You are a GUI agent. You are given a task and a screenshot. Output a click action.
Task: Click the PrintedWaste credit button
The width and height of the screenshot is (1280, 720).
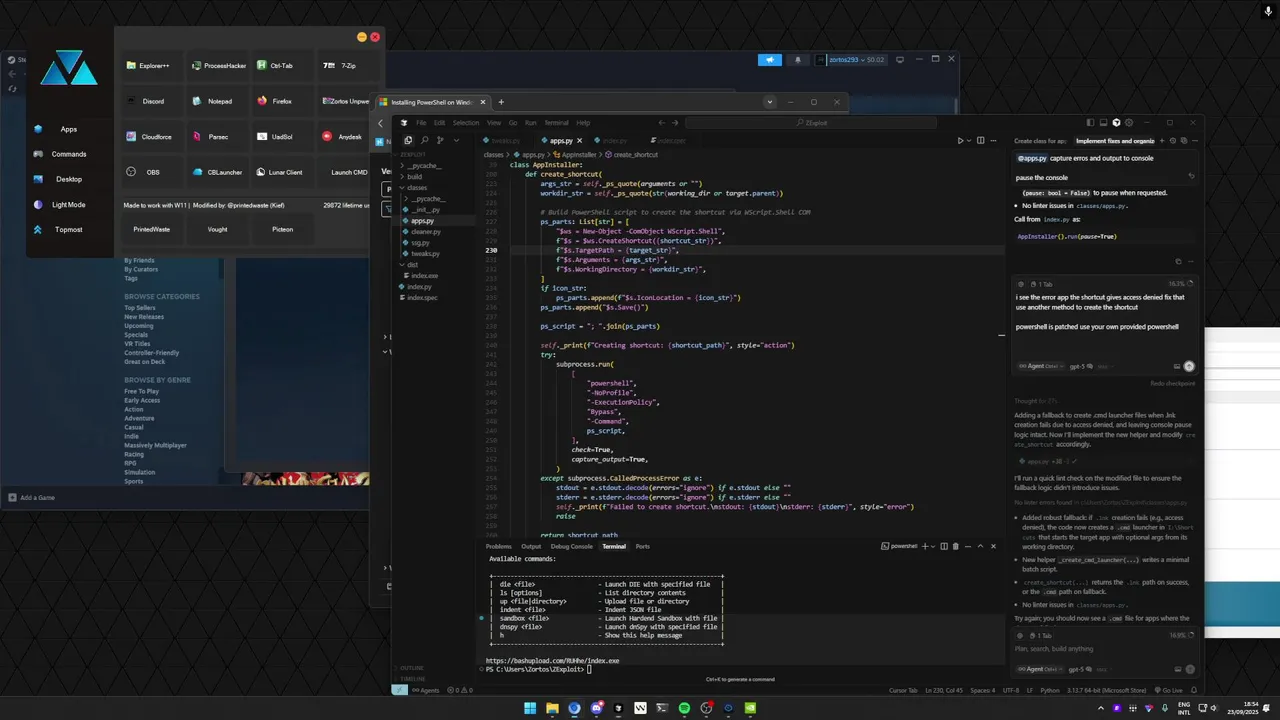(152, 229)
